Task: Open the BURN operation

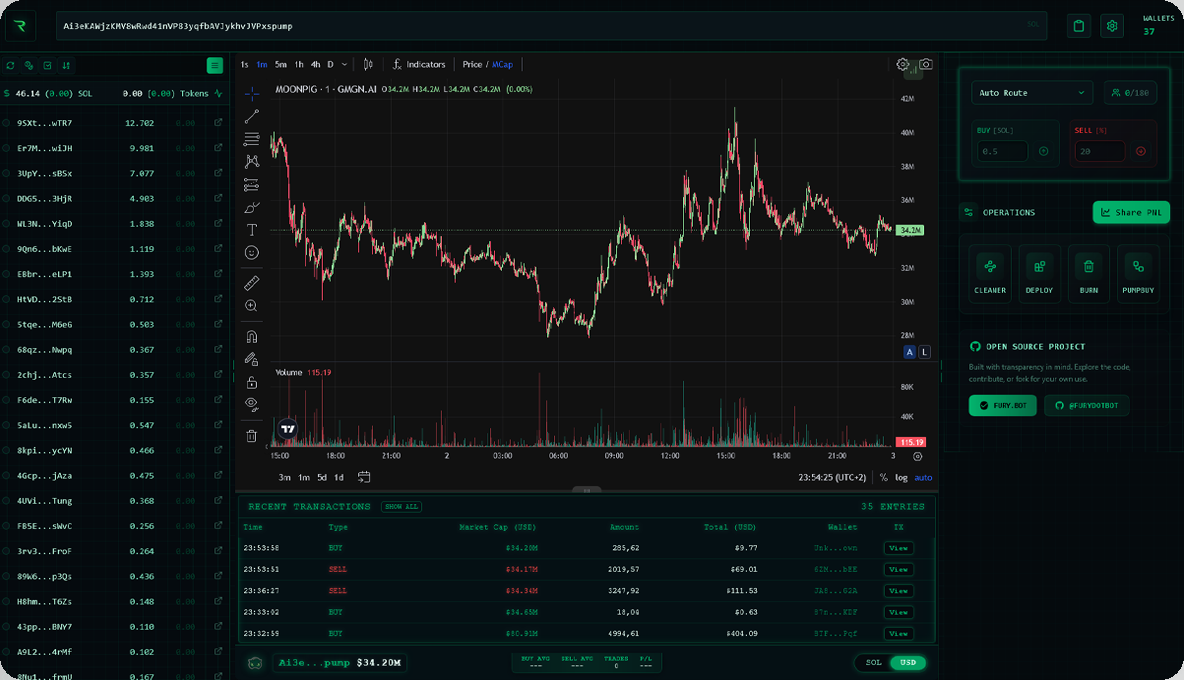Action: pos(1089,274)
